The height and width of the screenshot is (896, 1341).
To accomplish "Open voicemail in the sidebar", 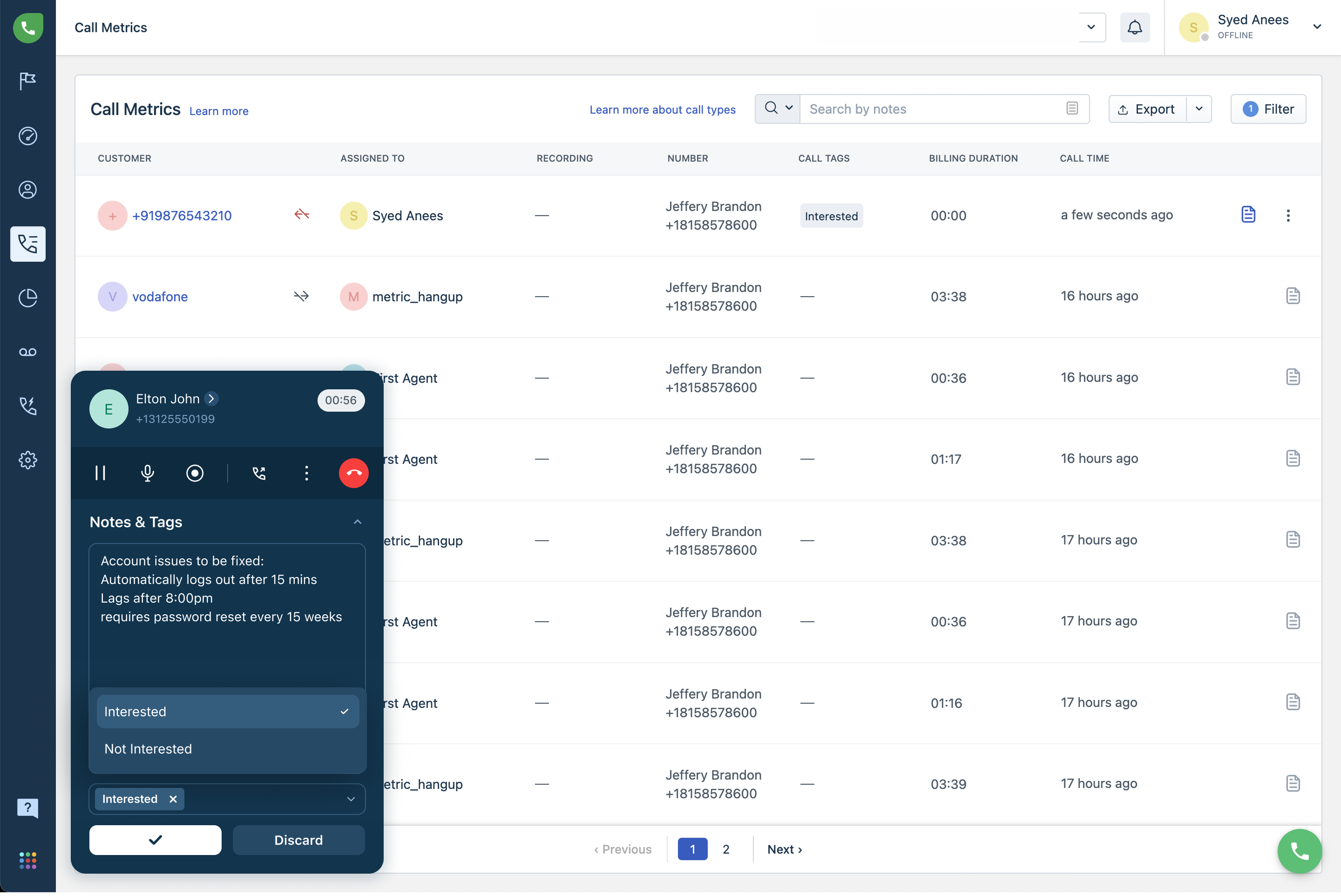I will 27,352.
